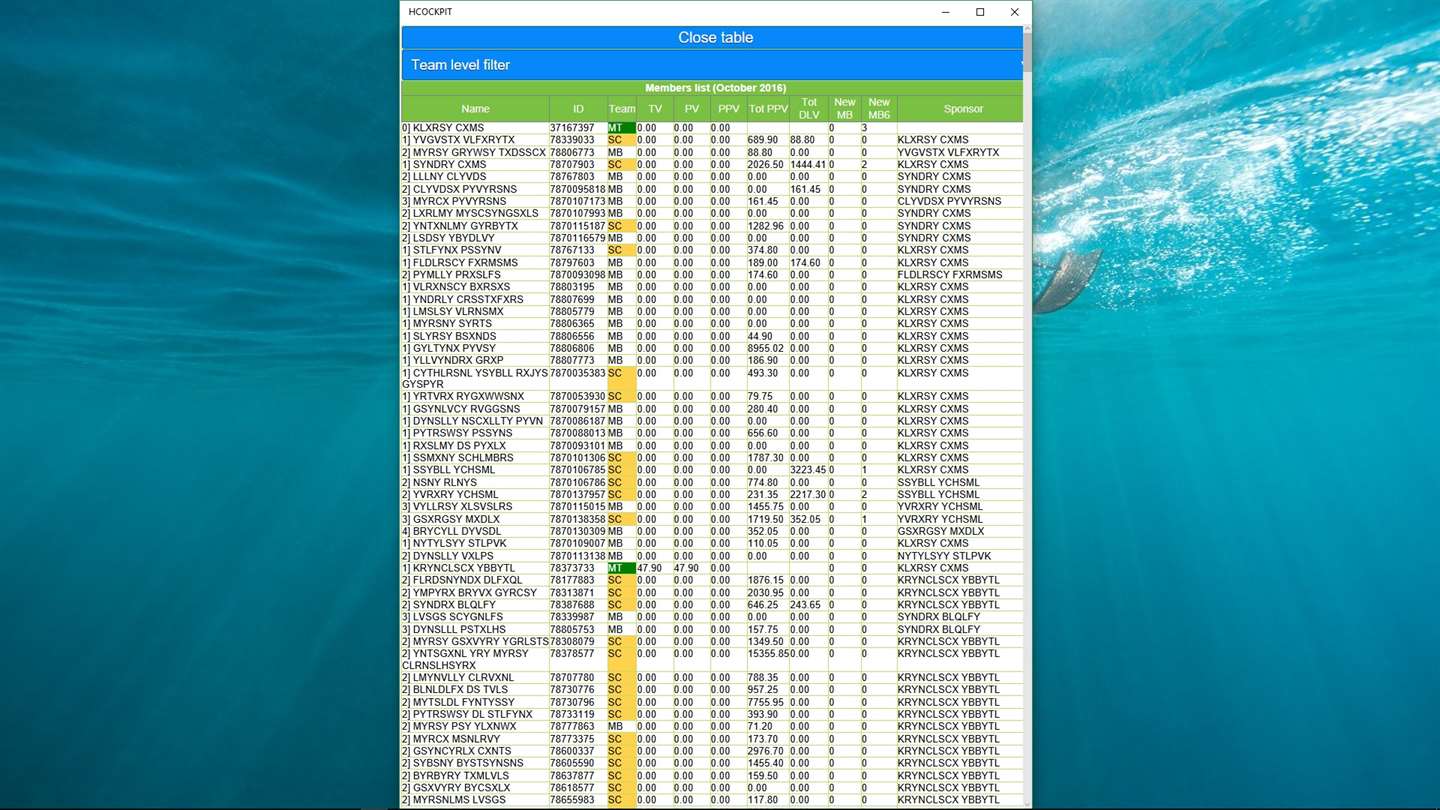This screenshot has height=810, width=1440.
Task: Select the name 1] PYTRSWSY PSSYNS
Action: 457,433
